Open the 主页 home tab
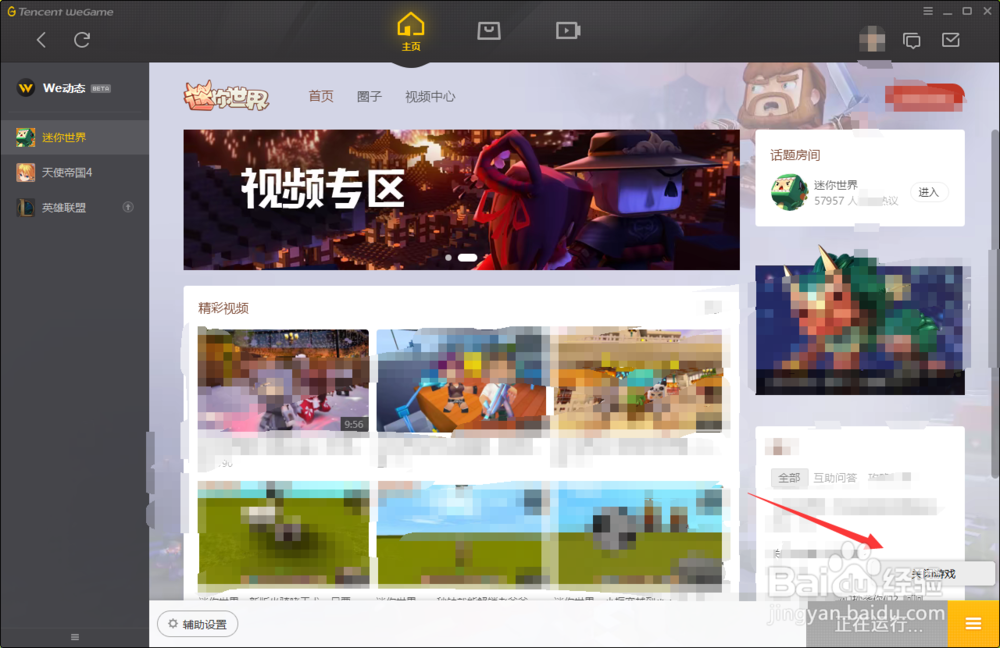 [411, 32]
